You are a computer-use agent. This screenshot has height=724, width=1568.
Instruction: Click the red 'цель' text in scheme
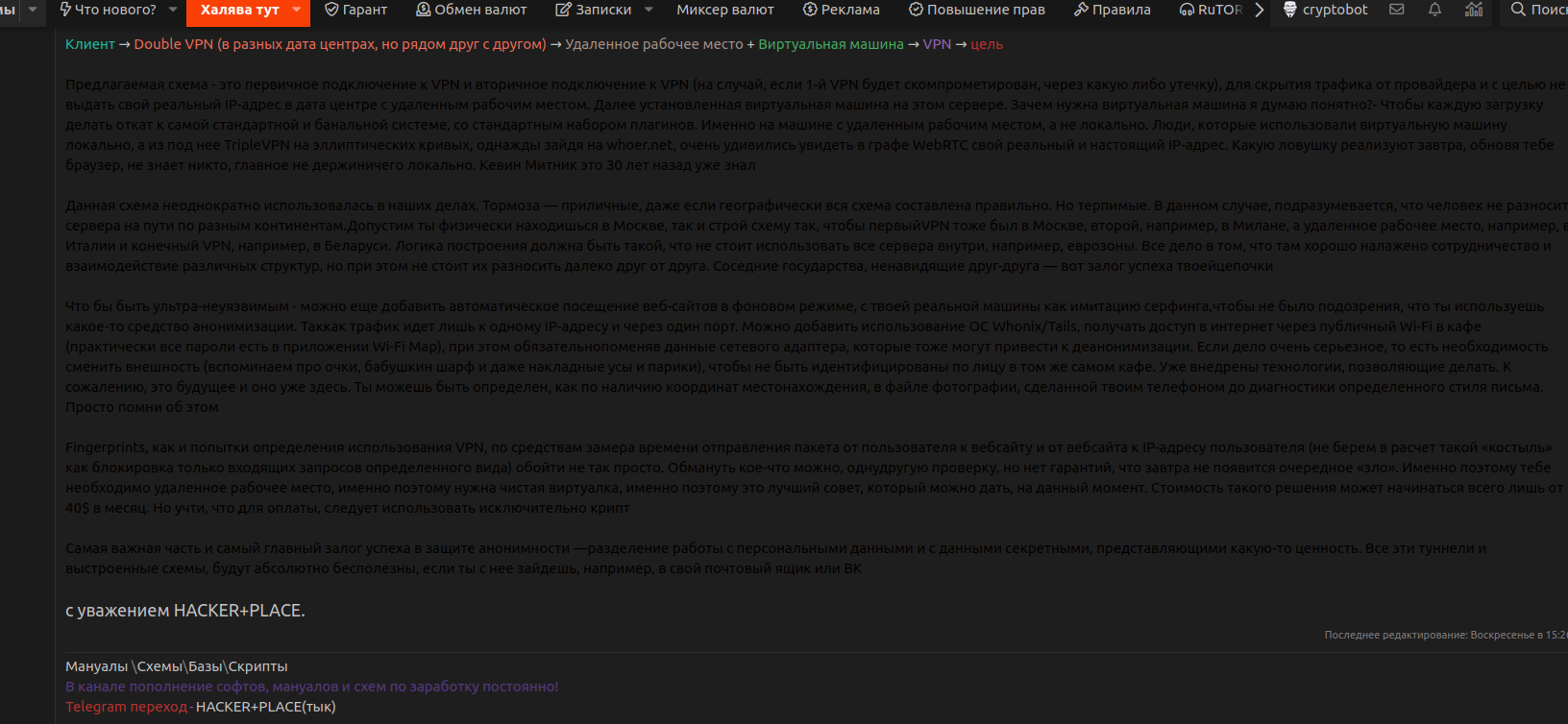(987, 44)
